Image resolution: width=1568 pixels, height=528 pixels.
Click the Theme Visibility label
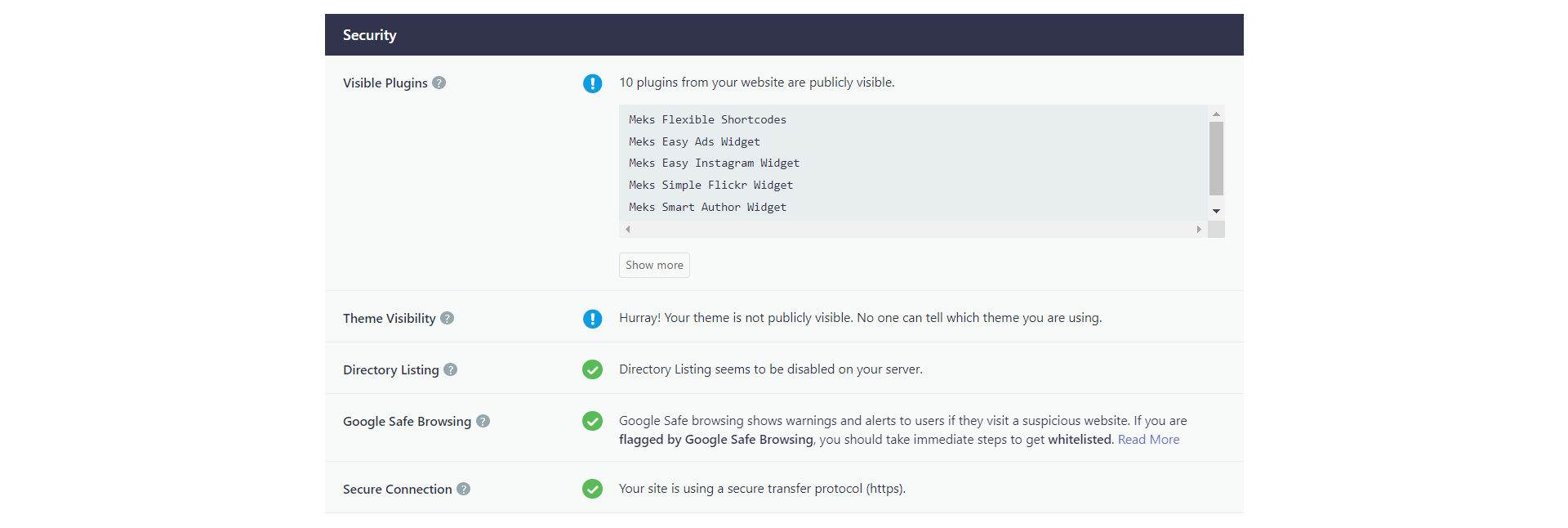point(389,319)
